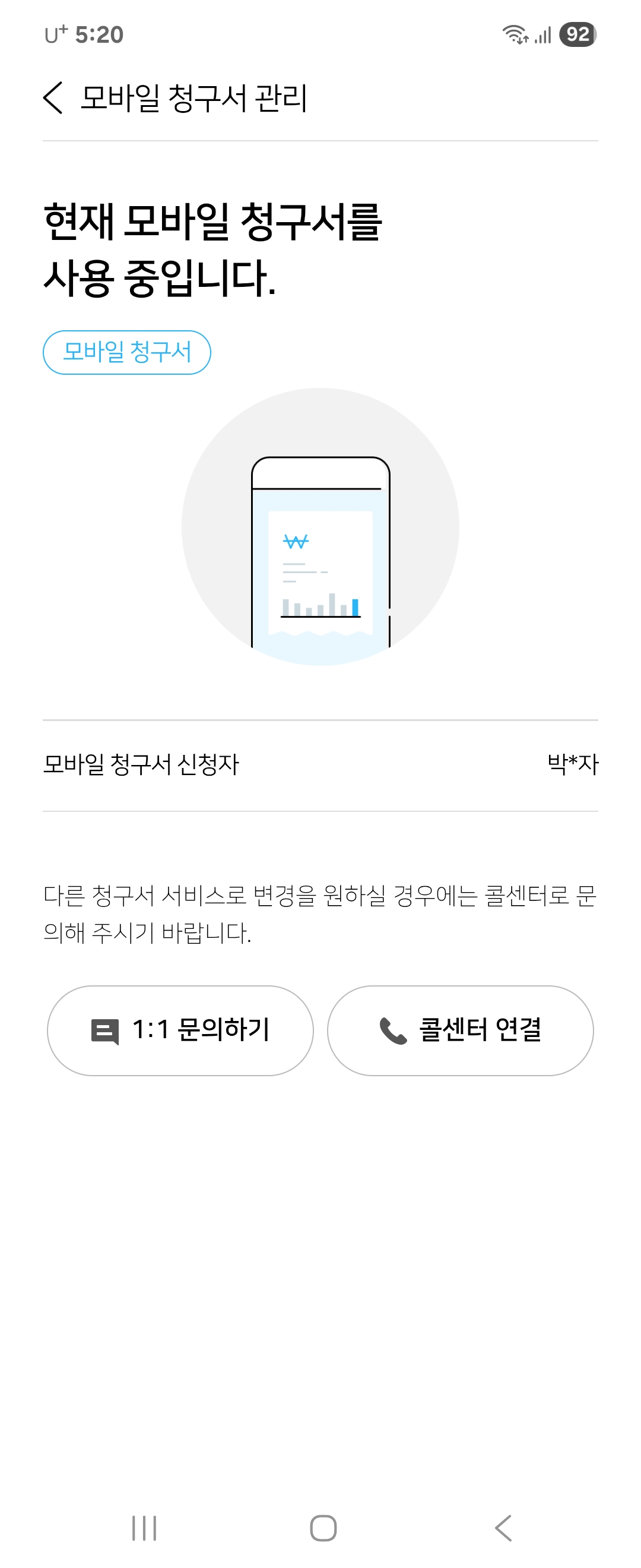Tap the battery 92 indicator
The image size is (641, 1568).
pos(577,34)
